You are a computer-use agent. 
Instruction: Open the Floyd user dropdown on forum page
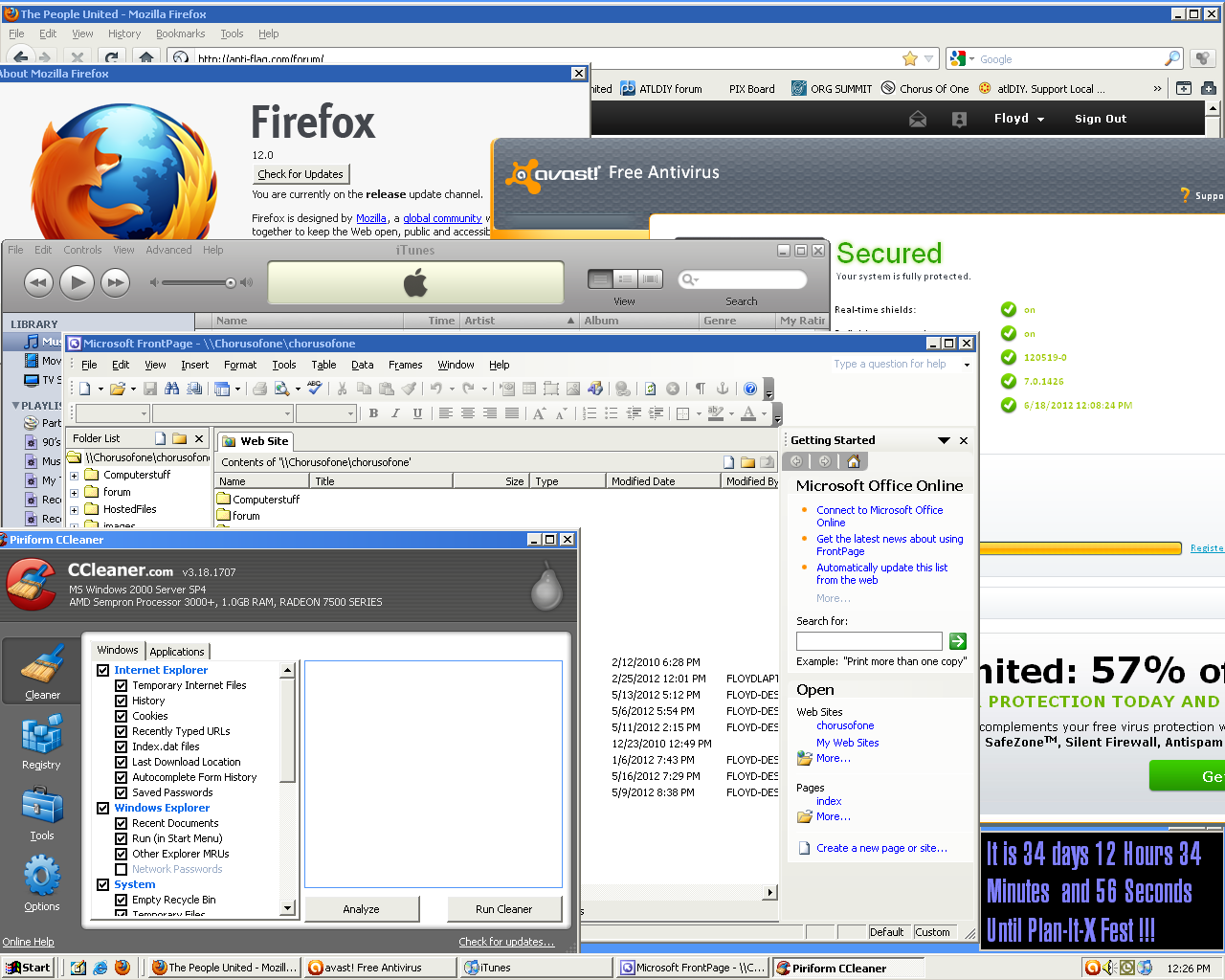pos(1019,119)
